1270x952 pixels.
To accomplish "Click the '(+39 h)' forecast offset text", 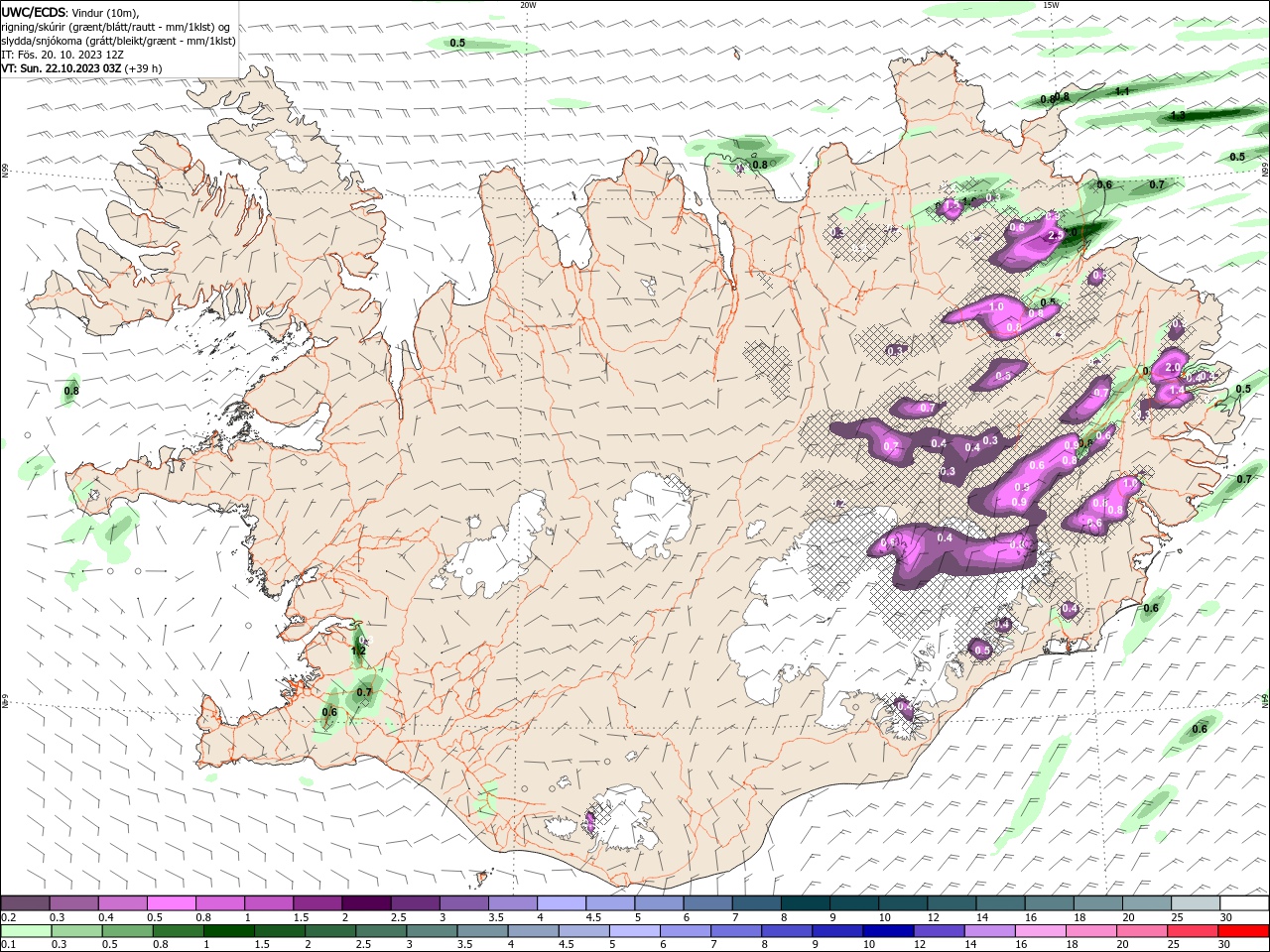I will 143,68.
